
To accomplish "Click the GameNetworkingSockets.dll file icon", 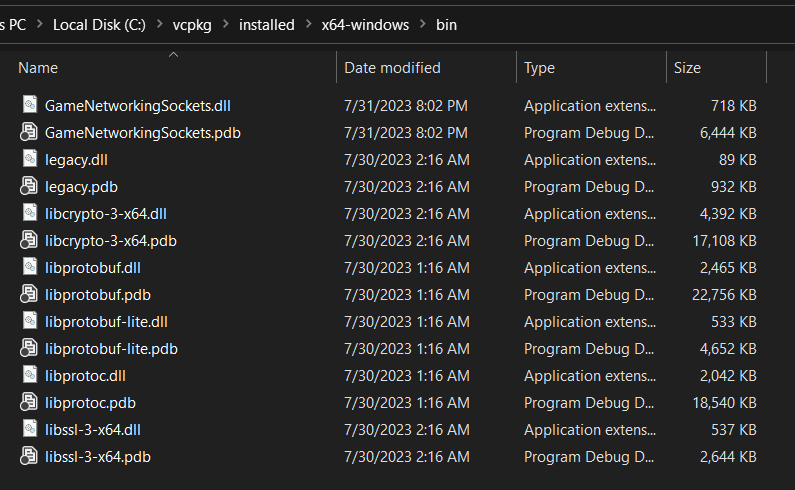I will point(29,105).
